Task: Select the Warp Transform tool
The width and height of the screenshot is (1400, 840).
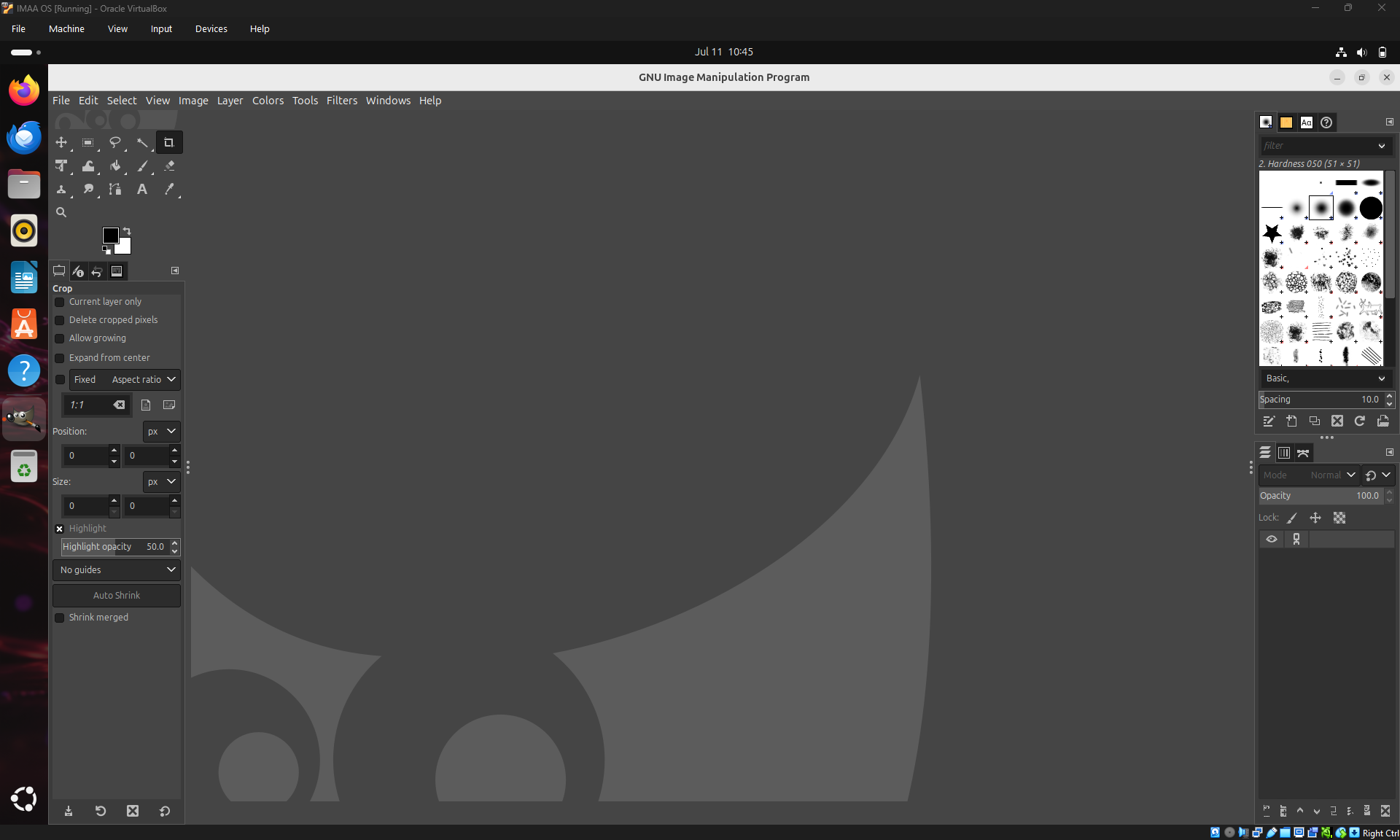Action: (x=88, y=166)
